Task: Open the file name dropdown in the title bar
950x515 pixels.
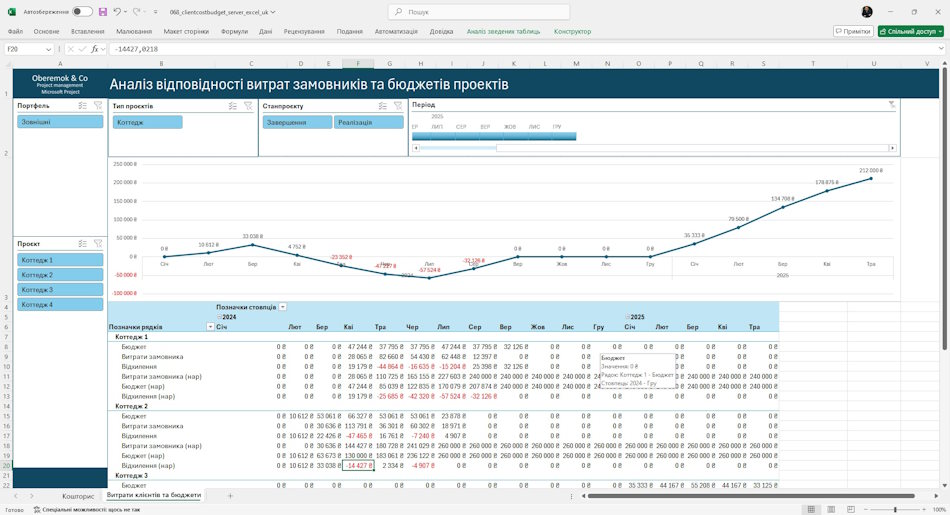Action: (273, 12)
